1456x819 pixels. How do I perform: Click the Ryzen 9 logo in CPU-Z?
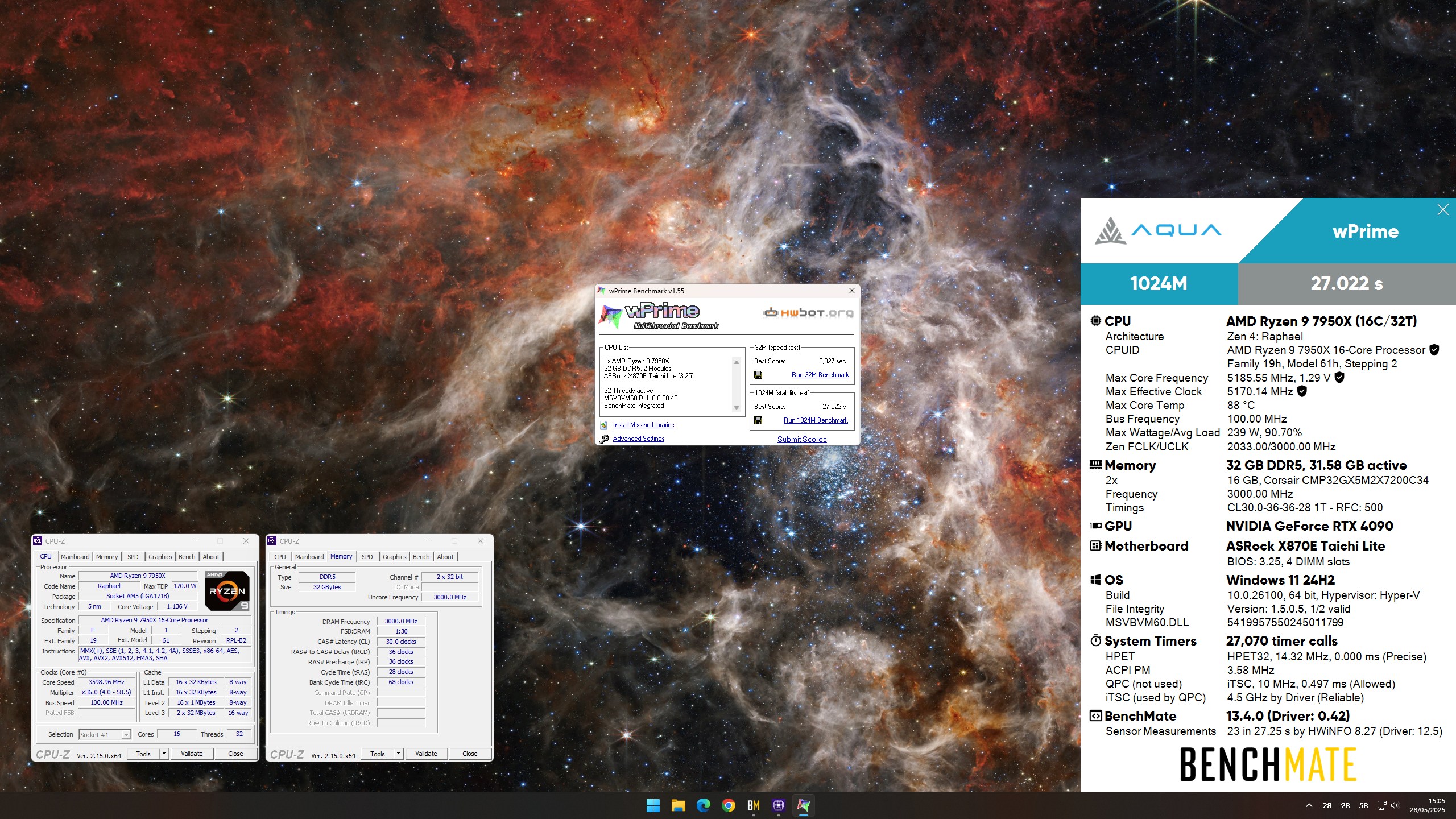click(x=227, y=590)
